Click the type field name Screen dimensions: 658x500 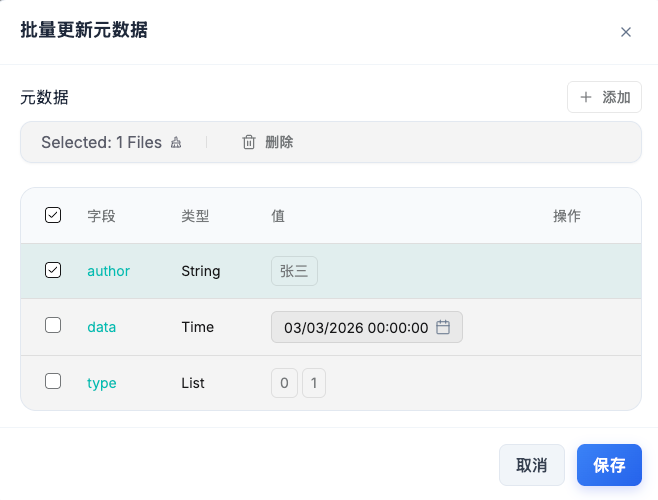point(102,383)
